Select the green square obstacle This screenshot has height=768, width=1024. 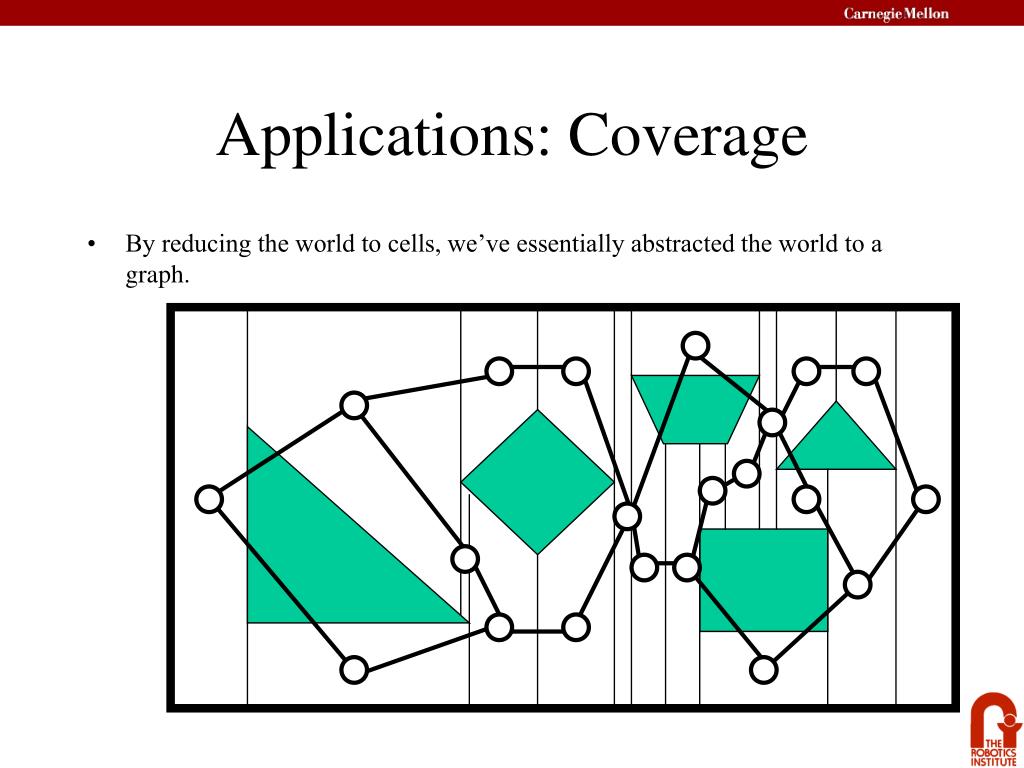coord(763,580)
